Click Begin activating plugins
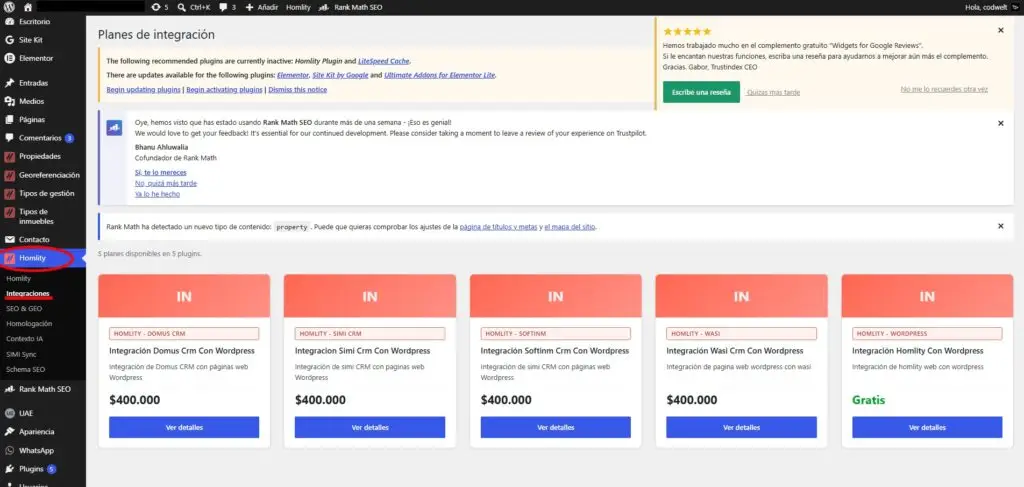The image size is (1024, 487). [x=224, y=89]
